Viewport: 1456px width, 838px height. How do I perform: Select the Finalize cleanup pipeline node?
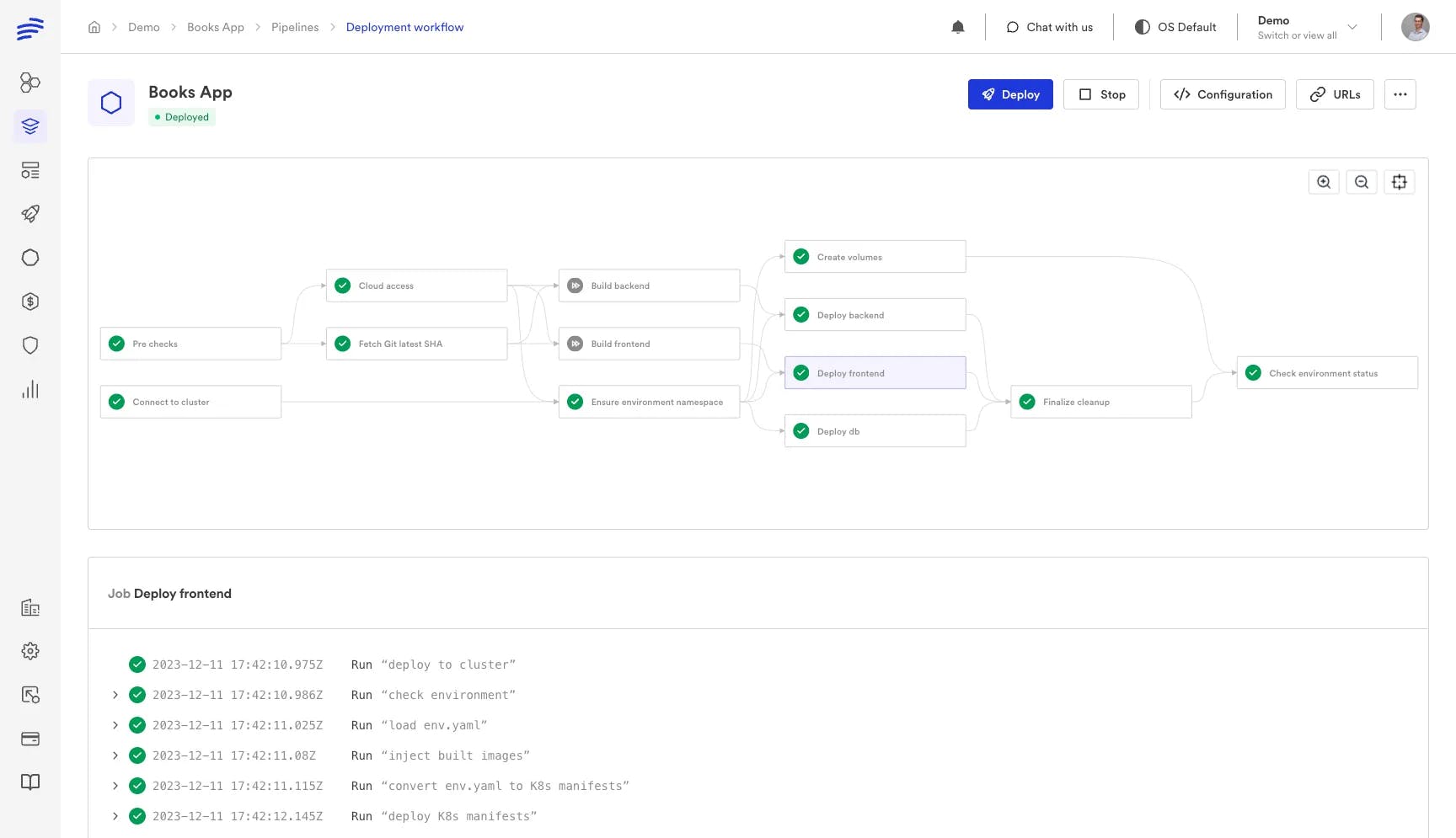click(1100, 402)
